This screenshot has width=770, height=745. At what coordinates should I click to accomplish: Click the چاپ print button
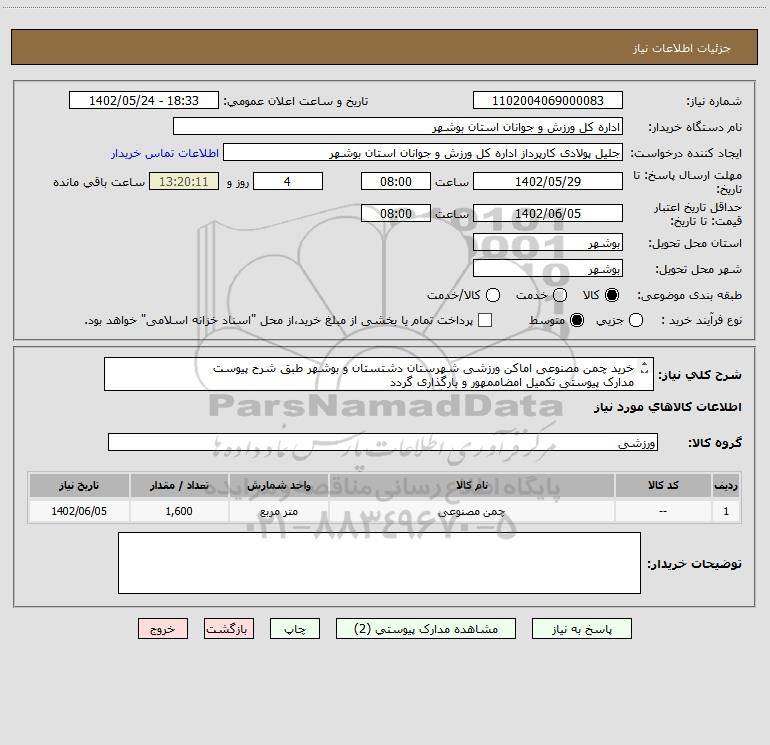click(x=295, y=629)
